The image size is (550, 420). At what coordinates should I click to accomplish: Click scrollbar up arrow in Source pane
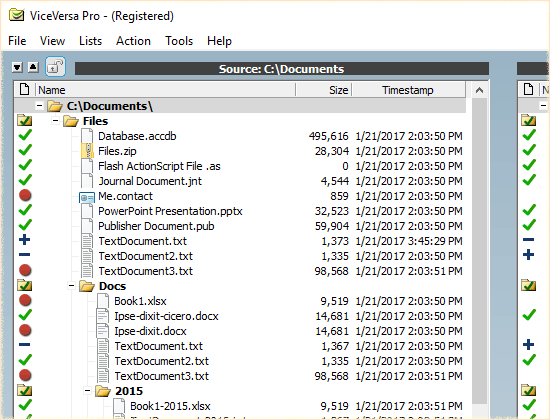pyautogui.click(x=479, y=91)
